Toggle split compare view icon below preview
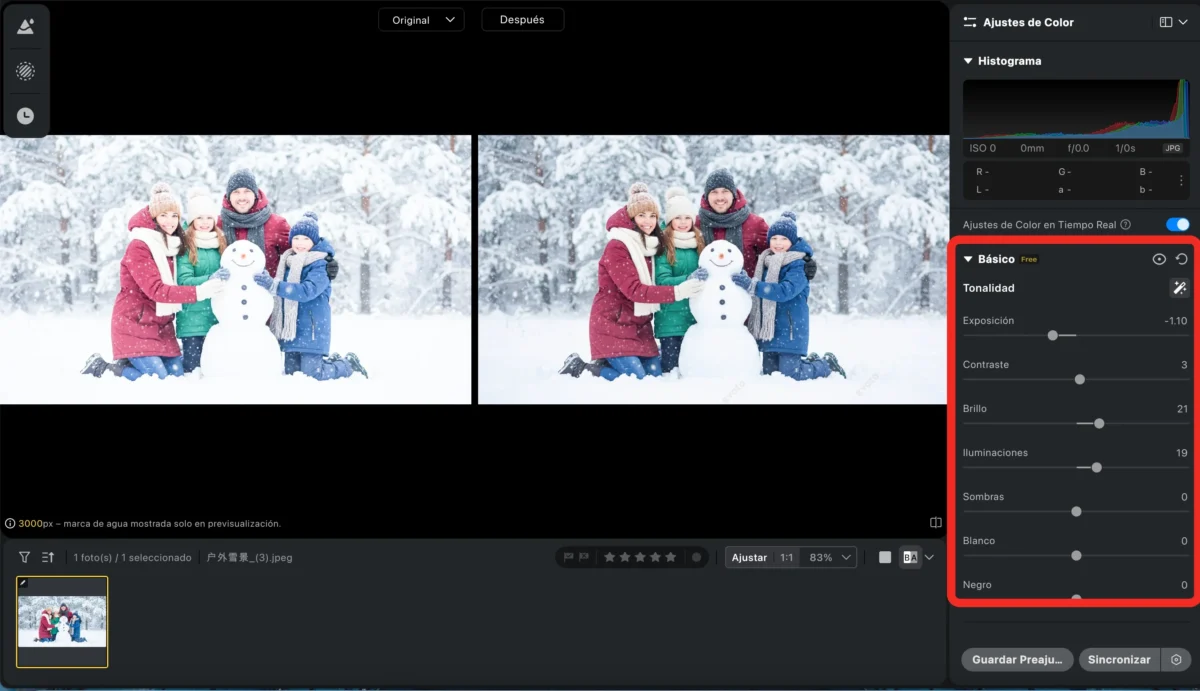Viewport: 1200px width, 691px height. [935, 522]
